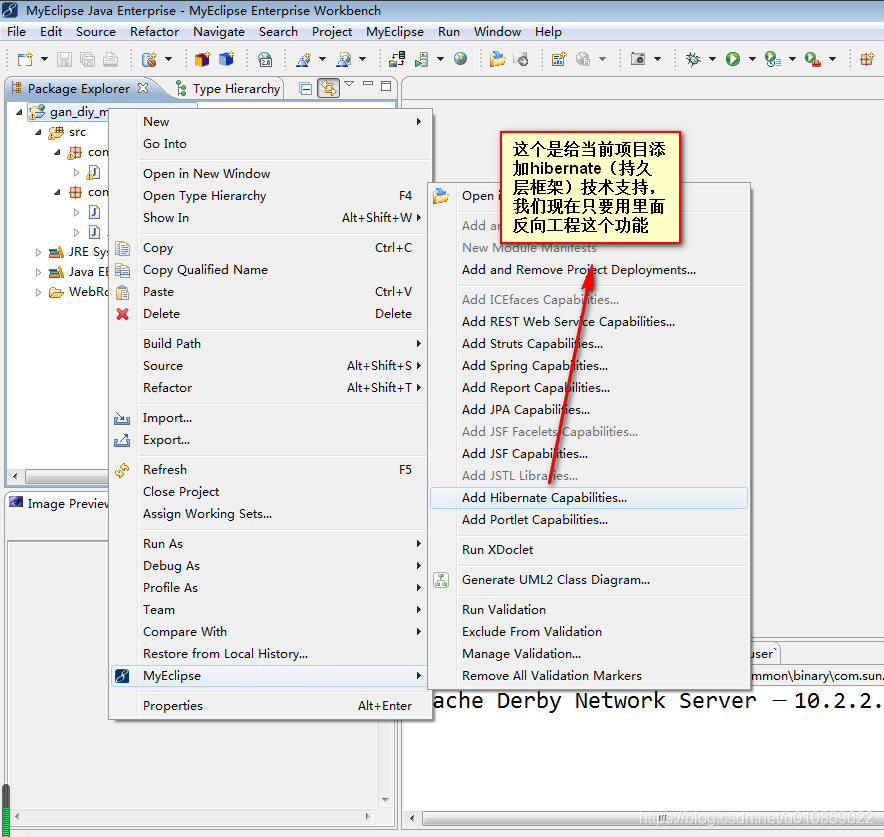Viewport: 884px width, 837px height.
Task: Click Package Explorer horizontal scrollbar
Action: pos(67,477)
